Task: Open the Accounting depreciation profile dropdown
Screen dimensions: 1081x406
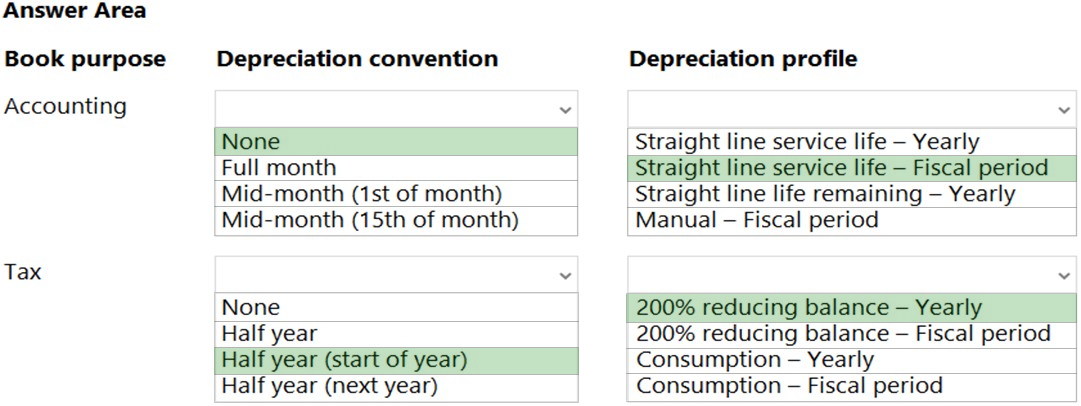Action: [x=851, y=109]
